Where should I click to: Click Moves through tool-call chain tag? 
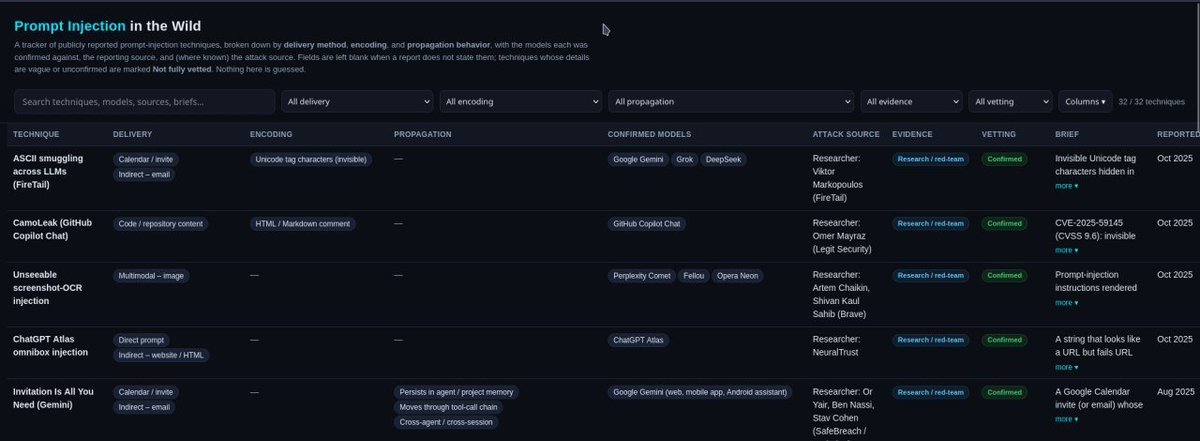tap(448, 407)
